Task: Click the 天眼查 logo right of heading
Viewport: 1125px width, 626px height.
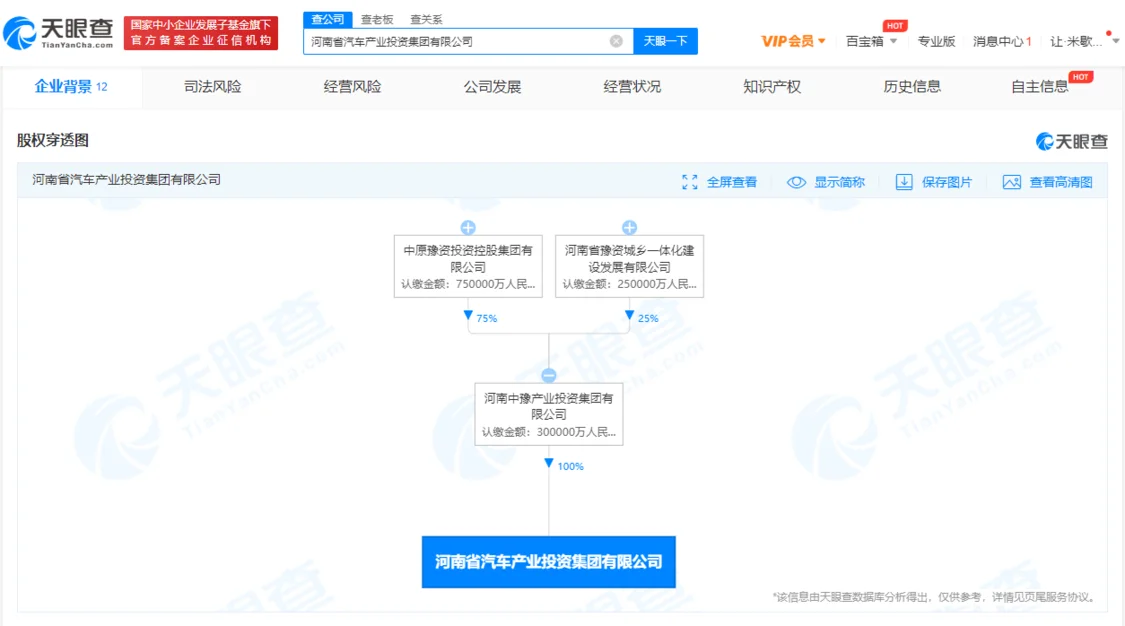Action: [1071, 141]
